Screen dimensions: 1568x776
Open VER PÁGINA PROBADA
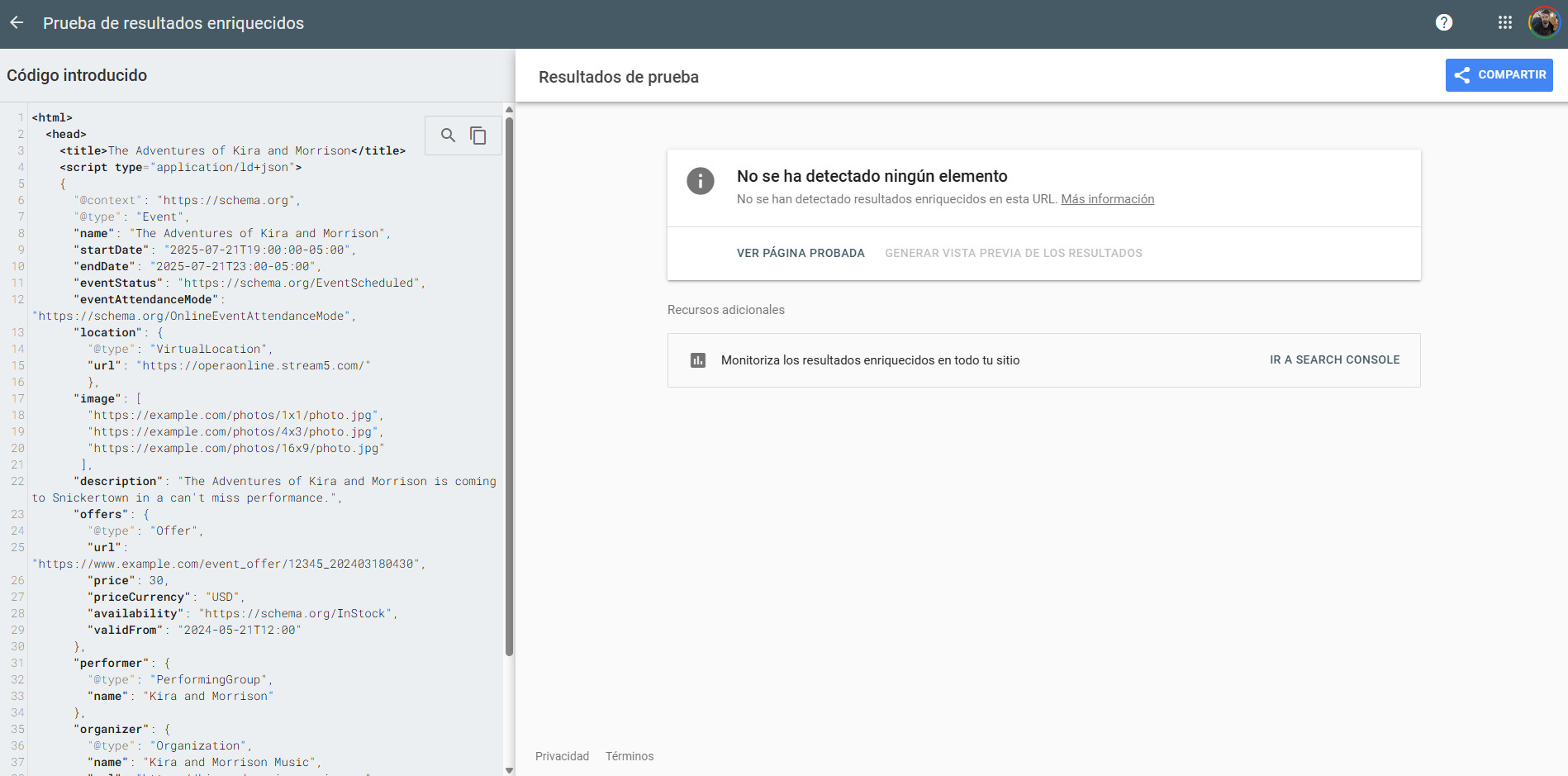[800, 253]
